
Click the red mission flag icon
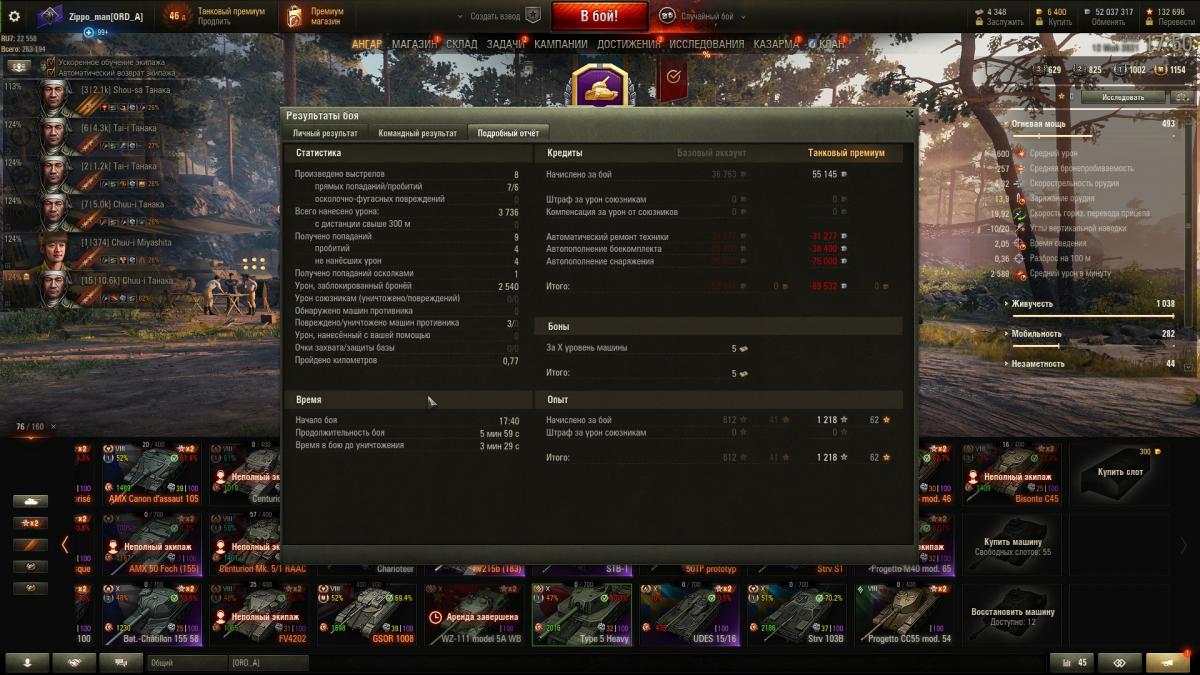[x=673, y=79]
